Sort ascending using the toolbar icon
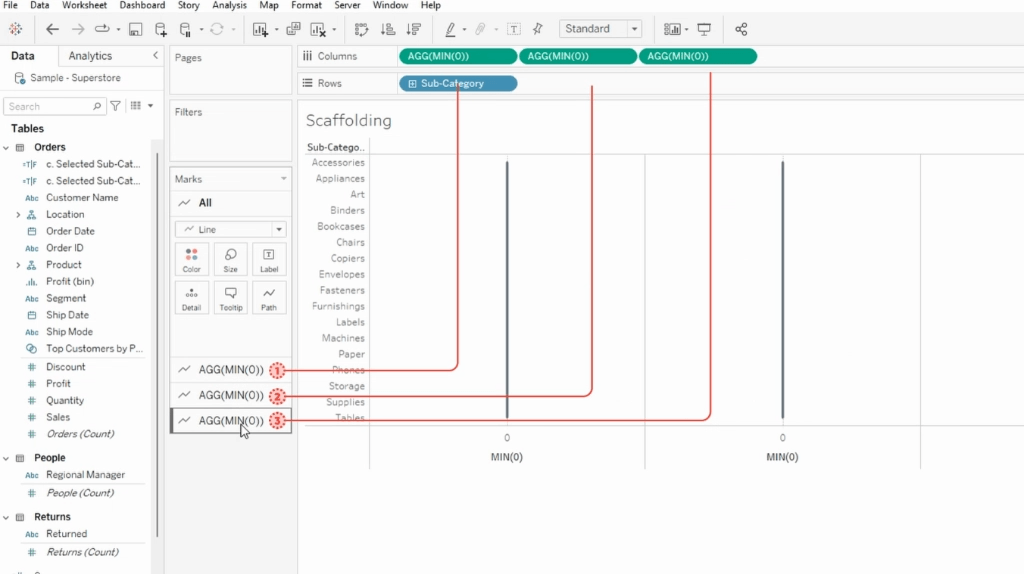The image size is (1024, 574). [x=388, y=29]
